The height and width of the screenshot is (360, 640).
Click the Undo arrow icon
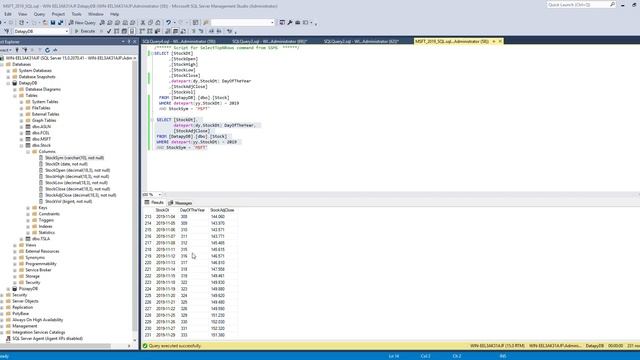click(168, 23)
